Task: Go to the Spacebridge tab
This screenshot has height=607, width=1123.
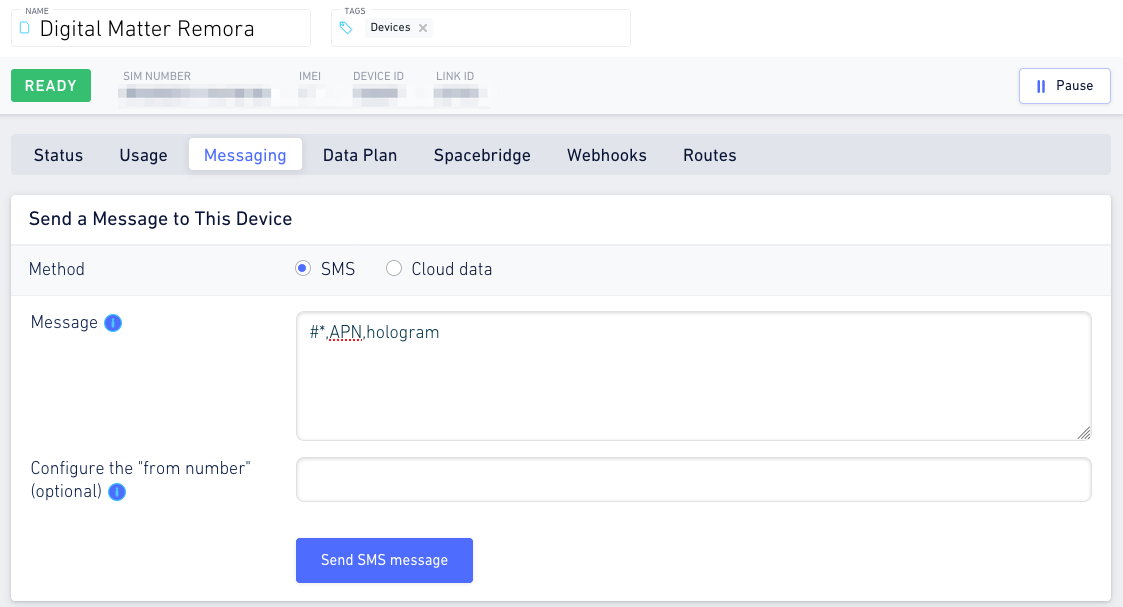Action: pyautogui.click(x=482, y=155)
